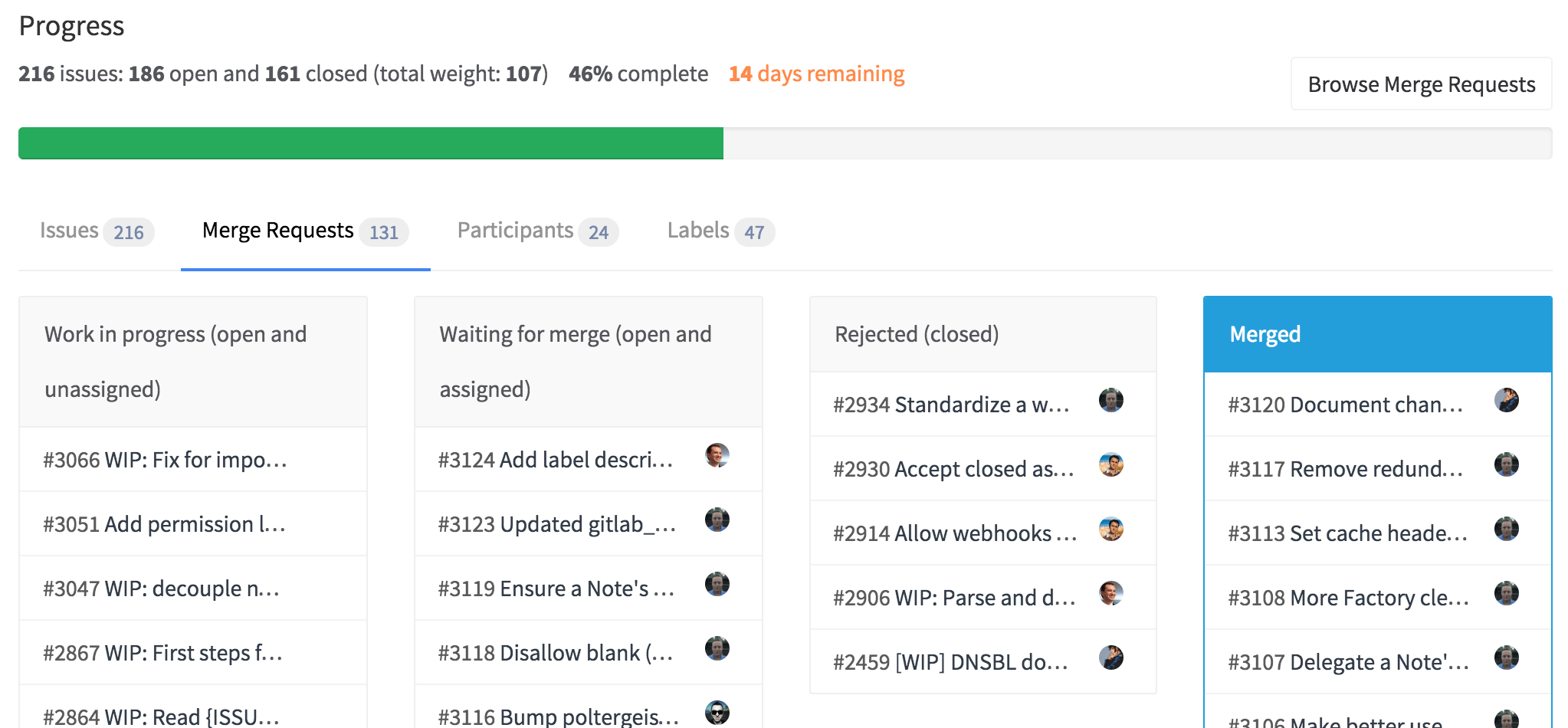Click the Merged column header
The width and height of the screenshot is (1568, 728).
tap(1377, 334)
